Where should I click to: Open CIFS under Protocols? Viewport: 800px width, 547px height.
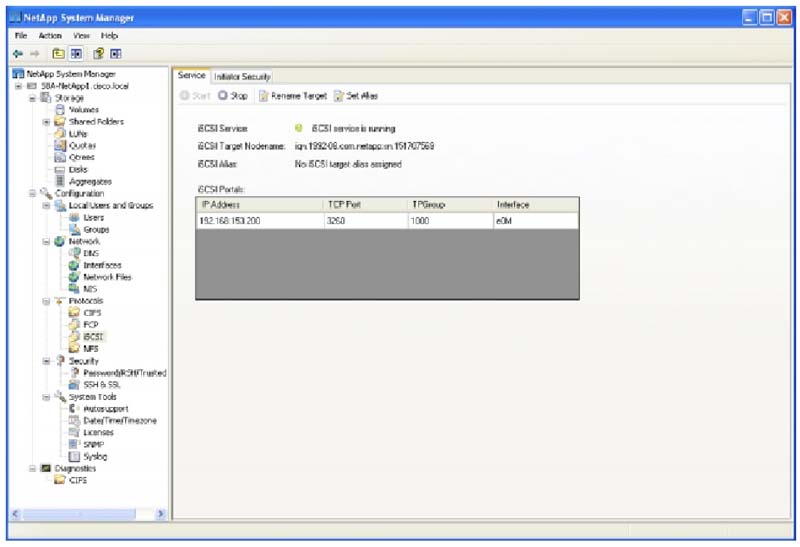(92, 313)
